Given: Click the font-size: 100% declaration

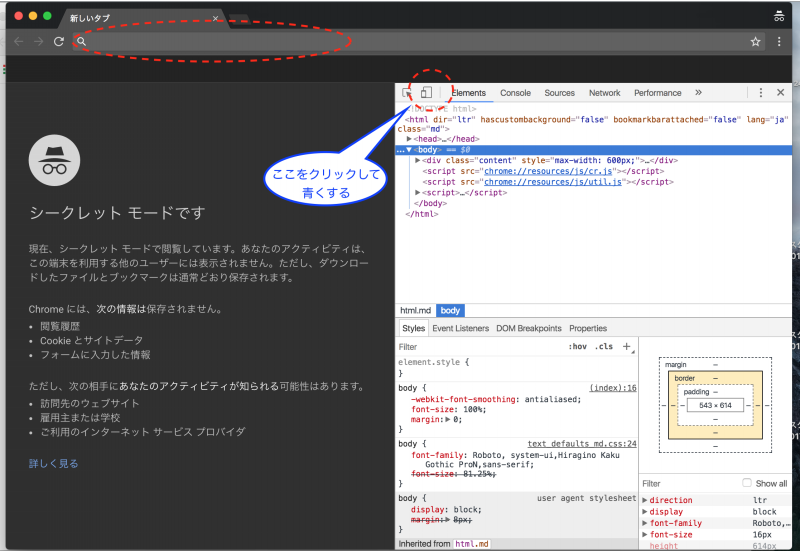Looking at the screenshot, I should pyautogui.click(x=448, y=409).
